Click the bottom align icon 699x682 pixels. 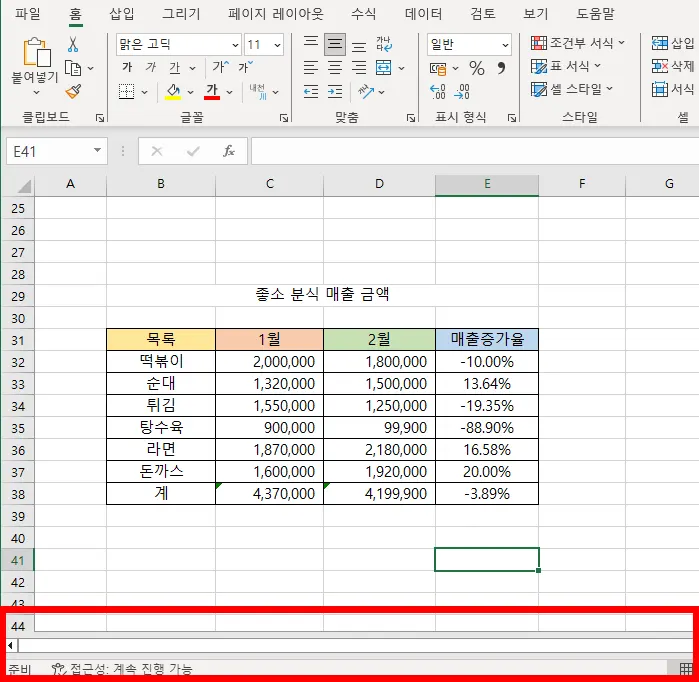pyautogui.click(x=359, y=45)
